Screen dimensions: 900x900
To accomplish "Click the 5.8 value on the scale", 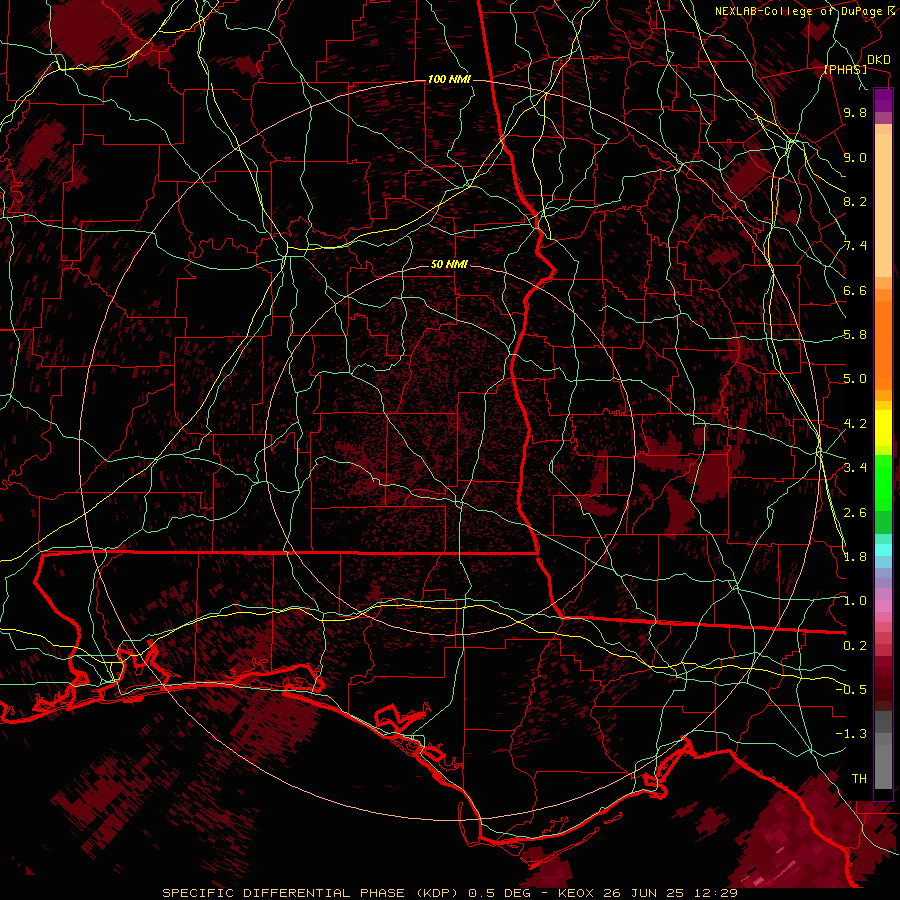I will click(x=855, y=335).
